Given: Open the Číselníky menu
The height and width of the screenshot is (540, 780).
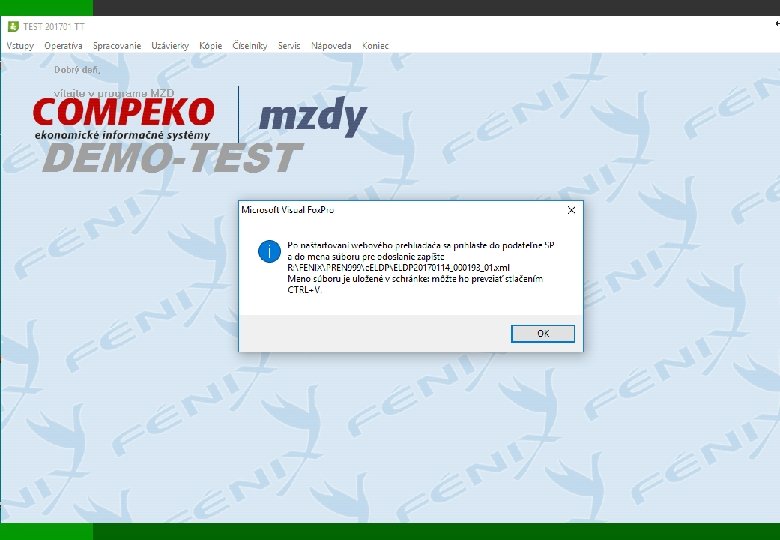Looking at the screenshot, I should tap(250, 46).
